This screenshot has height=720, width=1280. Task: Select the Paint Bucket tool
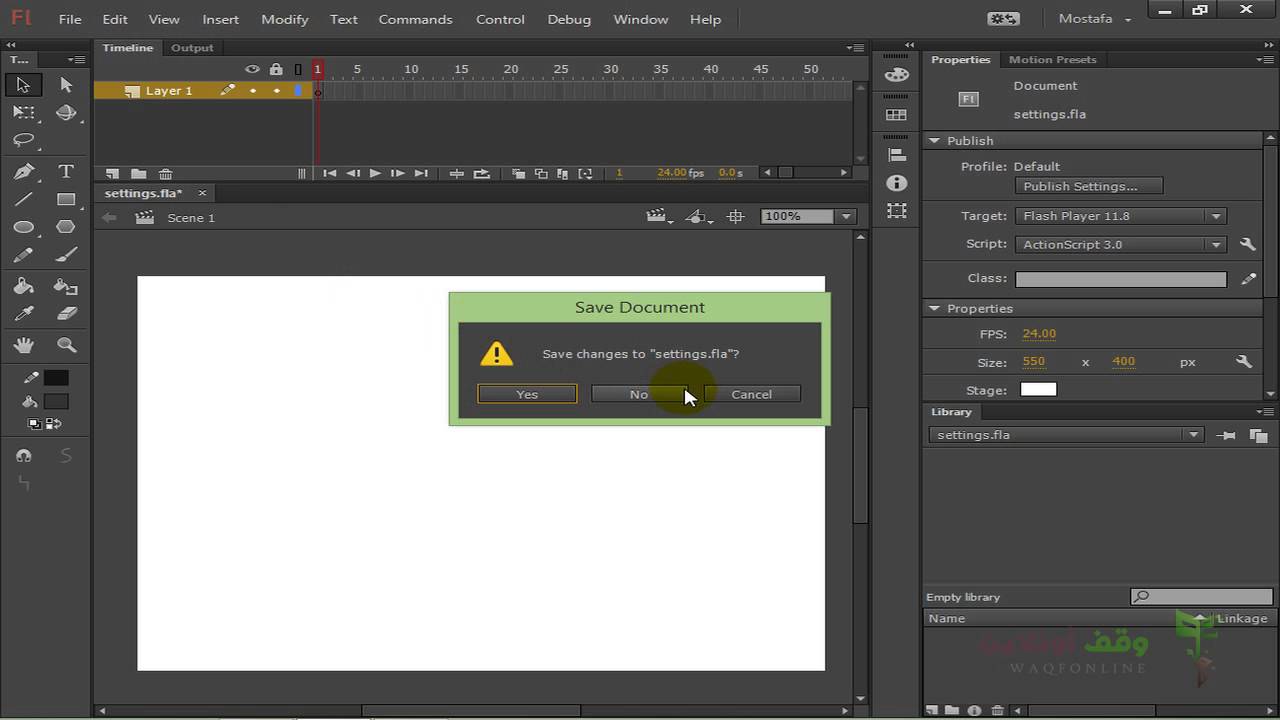24,286
